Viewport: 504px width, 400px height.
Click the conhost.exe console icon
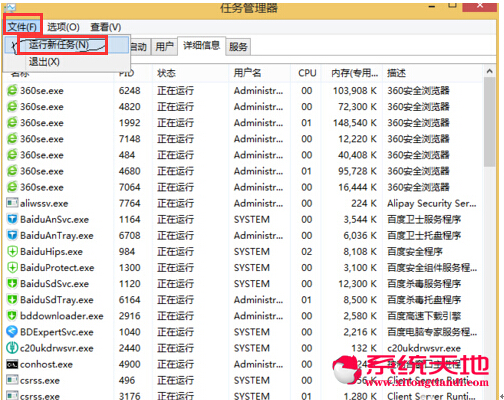point(12,364)
